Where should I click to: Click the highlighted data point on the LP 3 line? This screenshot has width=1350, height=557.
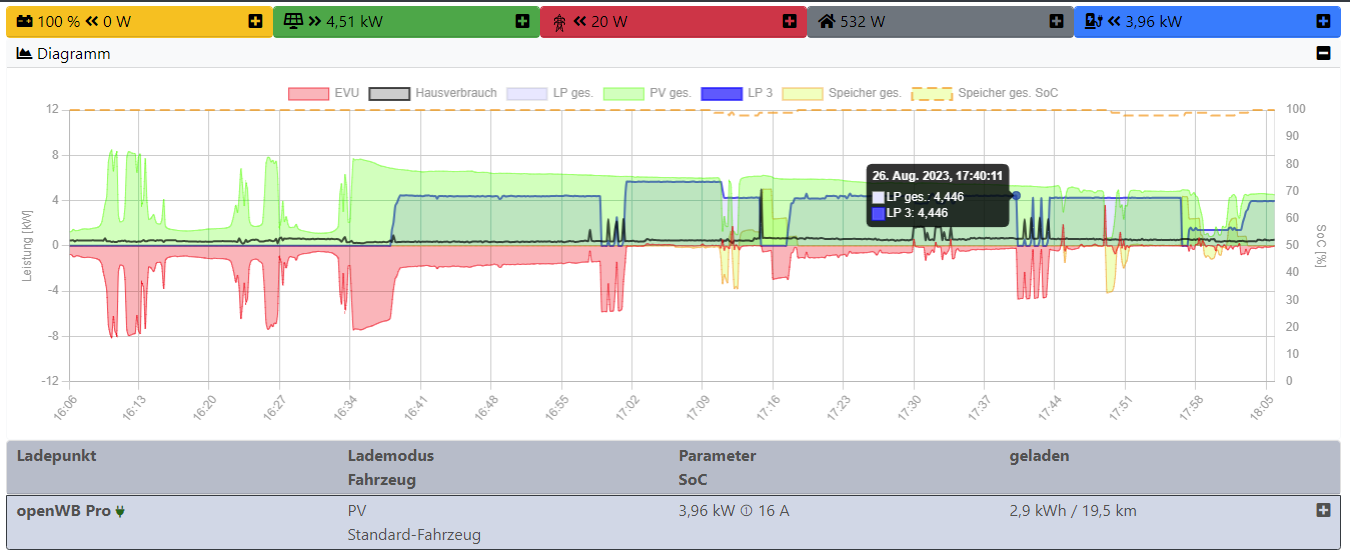pos(1016,196)
